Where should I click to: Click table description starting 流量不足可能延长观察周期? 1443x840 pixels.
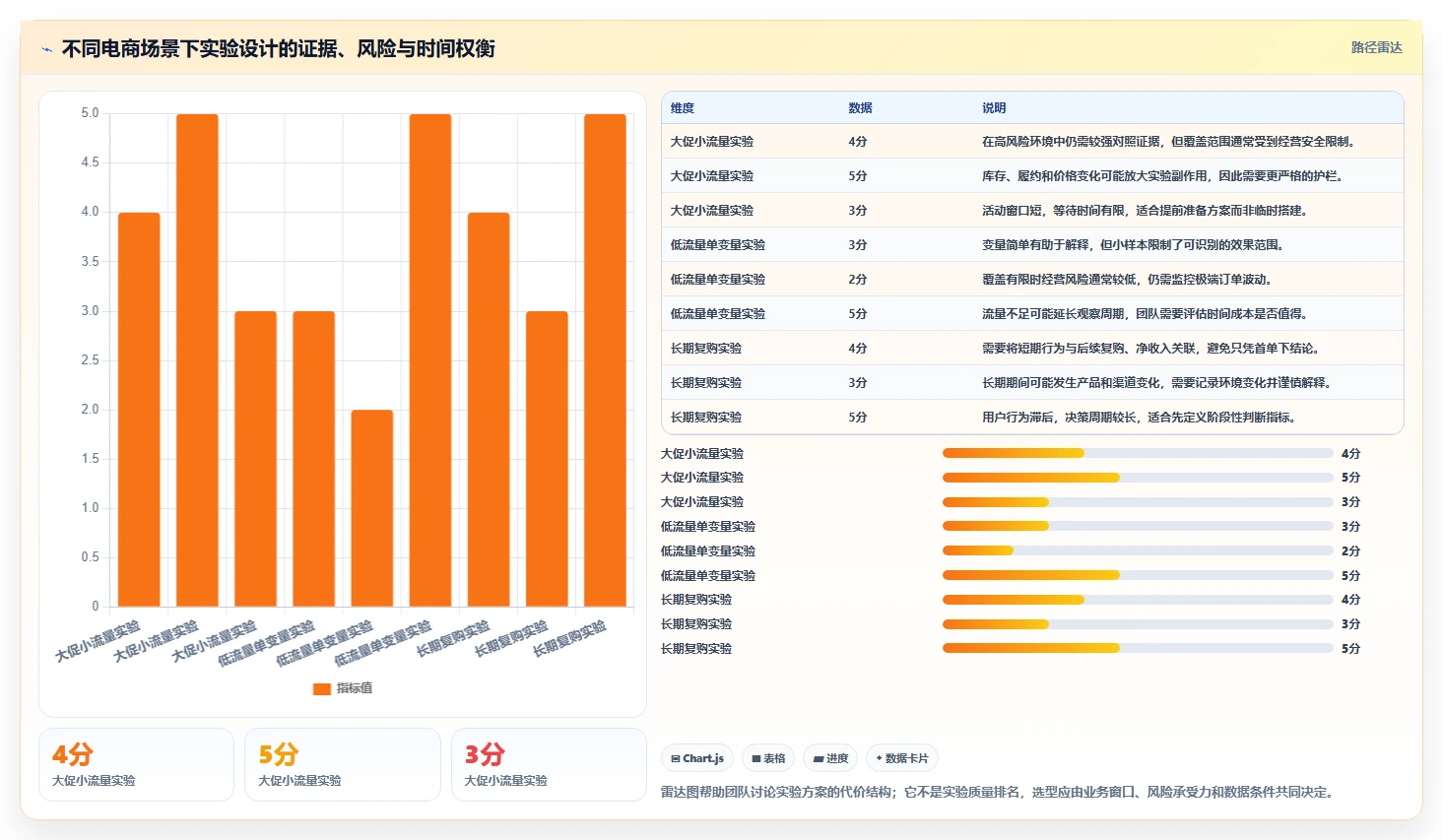(x=1147, y=314)
